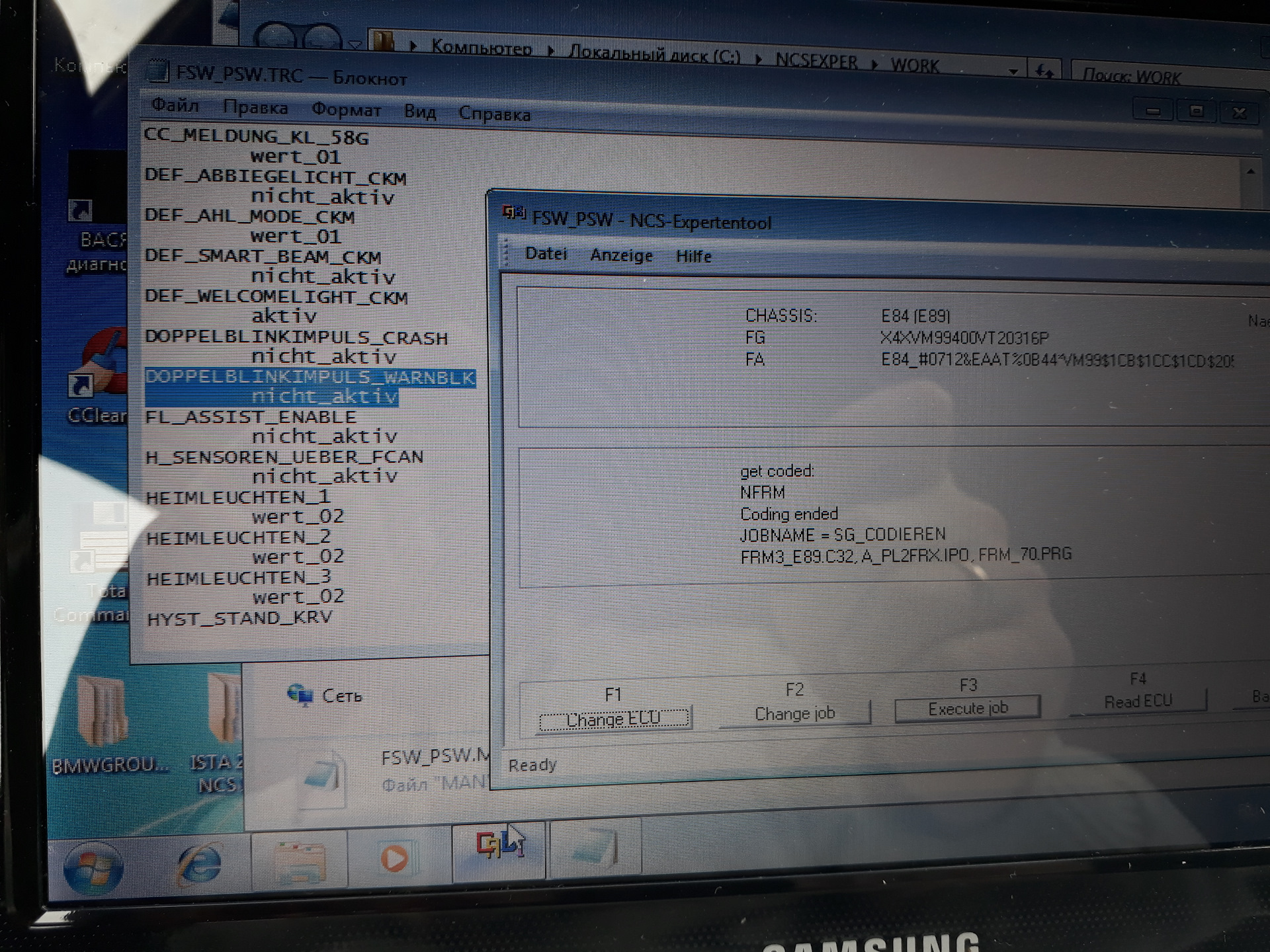This screenshot has width=1270, height=952.
Task: Open the Notepad taskbar icon
Action: tap(594, 848)
